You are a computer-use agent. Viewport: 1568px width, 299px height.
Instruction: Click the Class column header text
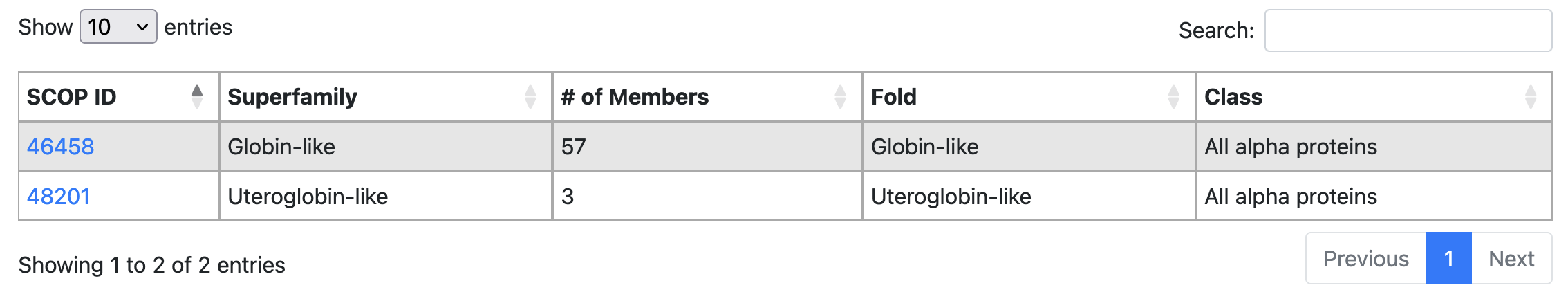pos(1233,97)
